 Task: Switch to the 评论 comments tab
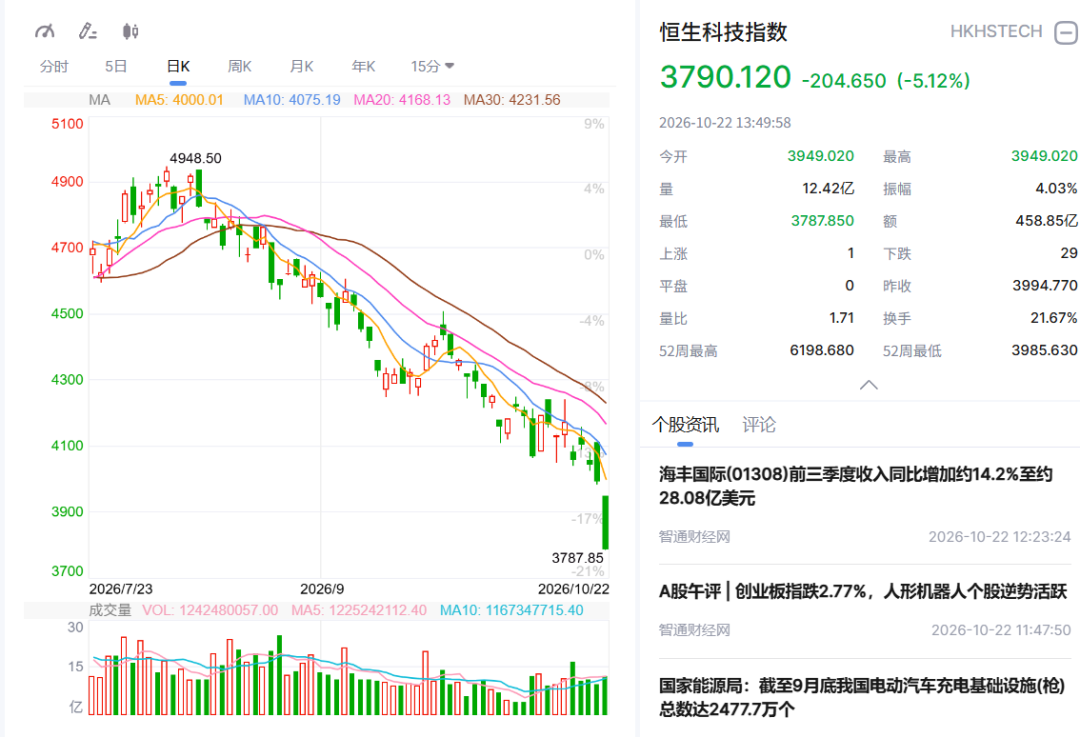(759, 424)
